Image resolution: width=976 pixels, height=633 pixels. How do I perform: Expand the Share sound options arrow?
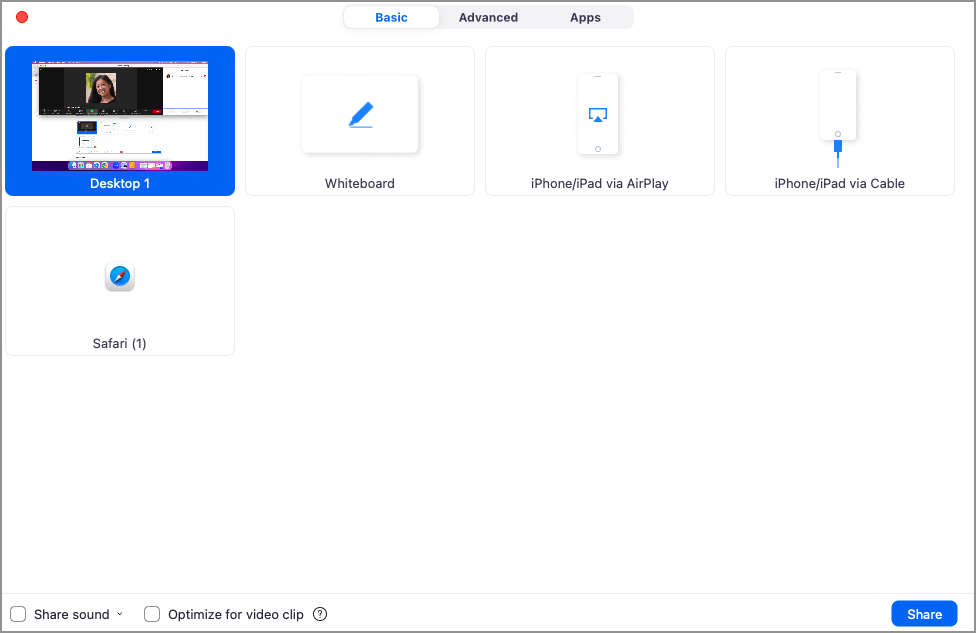(x=120, y=614)
